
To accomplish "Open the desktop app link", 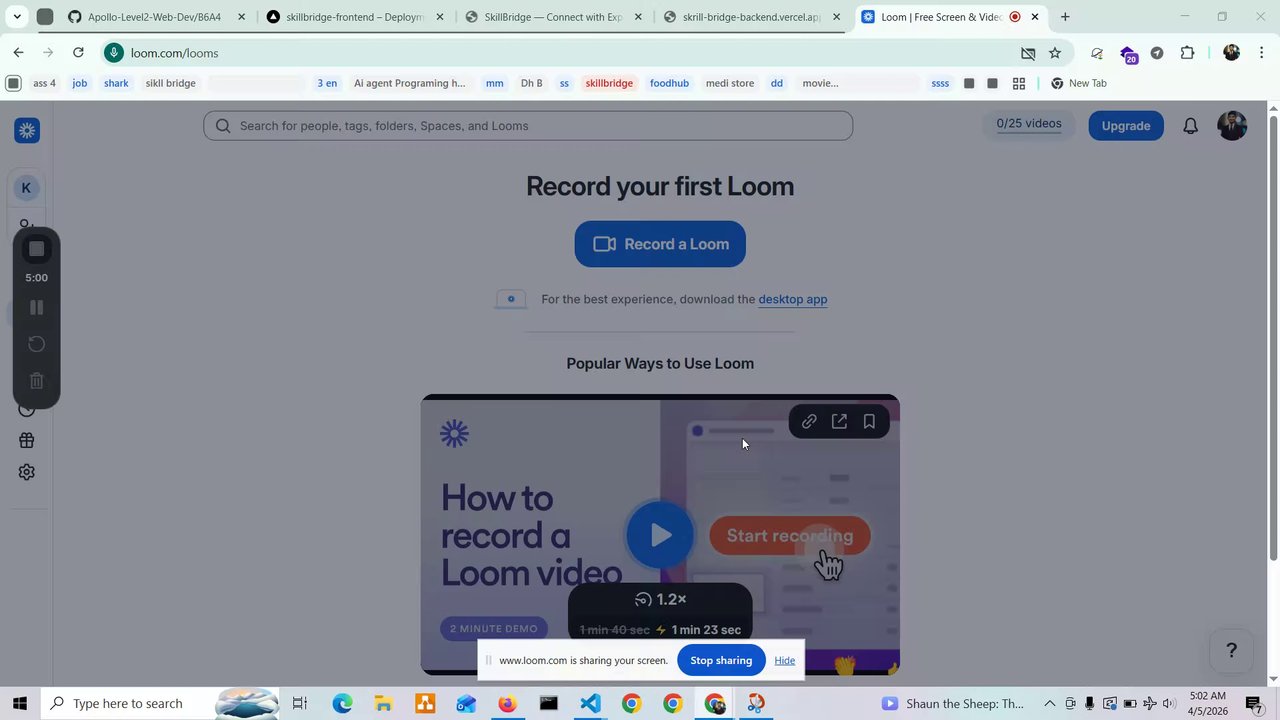I will 792,299.
